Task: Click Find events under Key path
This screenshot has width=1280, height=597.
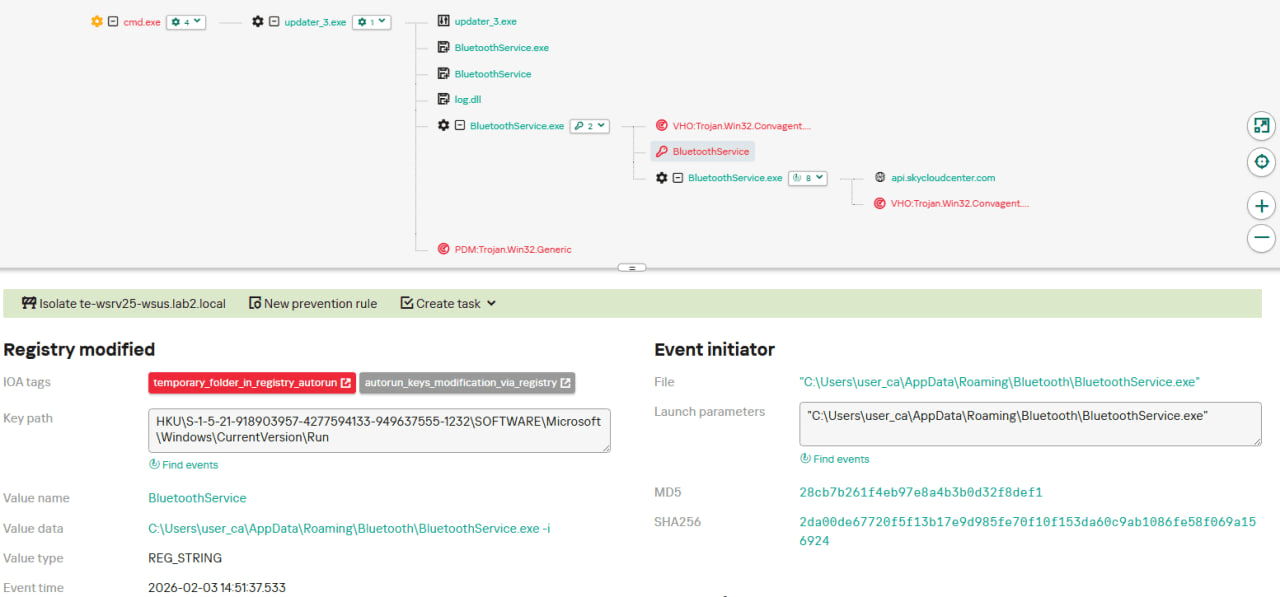Action: click(184, 464)
